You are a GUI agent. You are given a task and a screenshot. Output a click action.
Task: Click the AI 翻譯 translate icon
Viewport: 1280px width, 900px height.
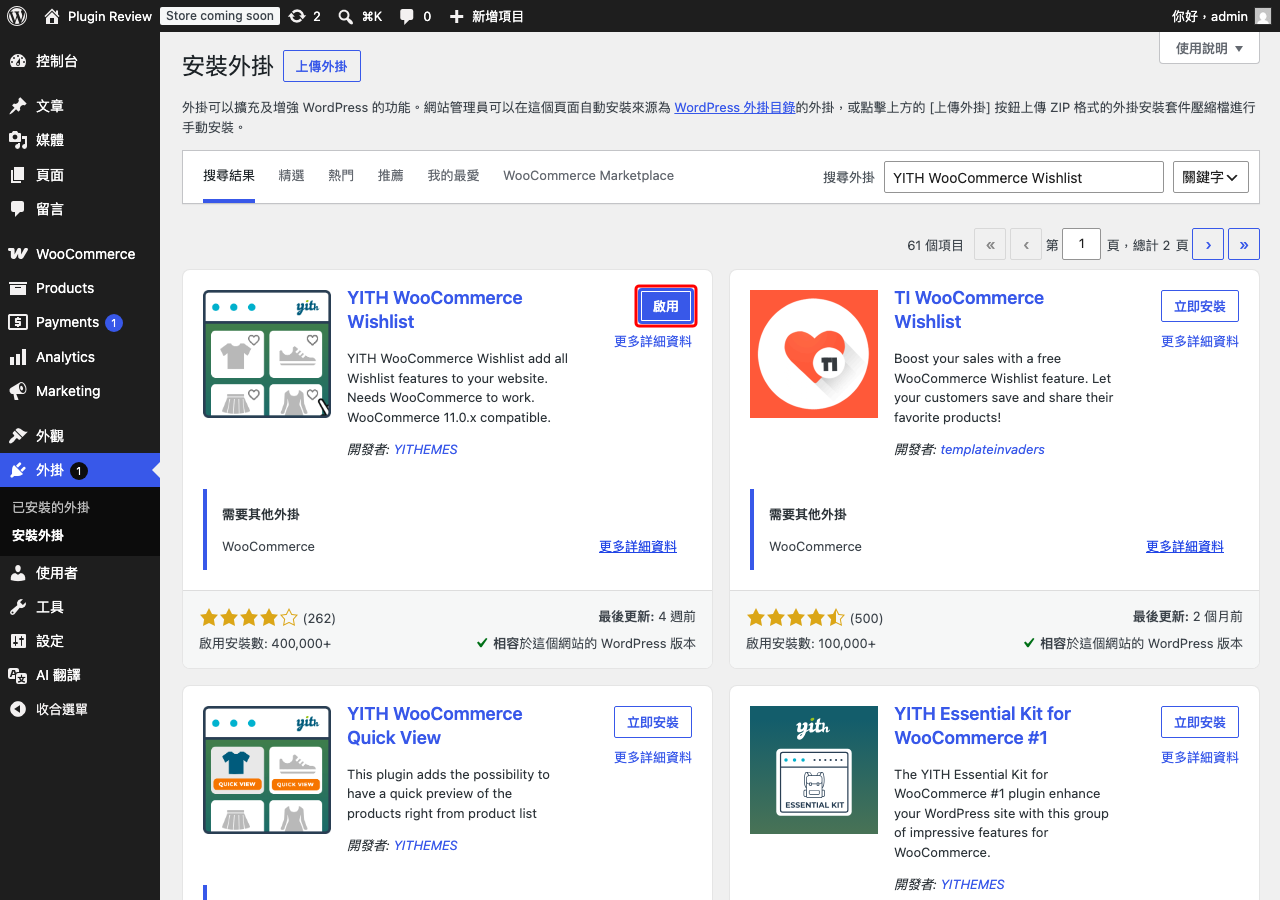tap(18, 675)
